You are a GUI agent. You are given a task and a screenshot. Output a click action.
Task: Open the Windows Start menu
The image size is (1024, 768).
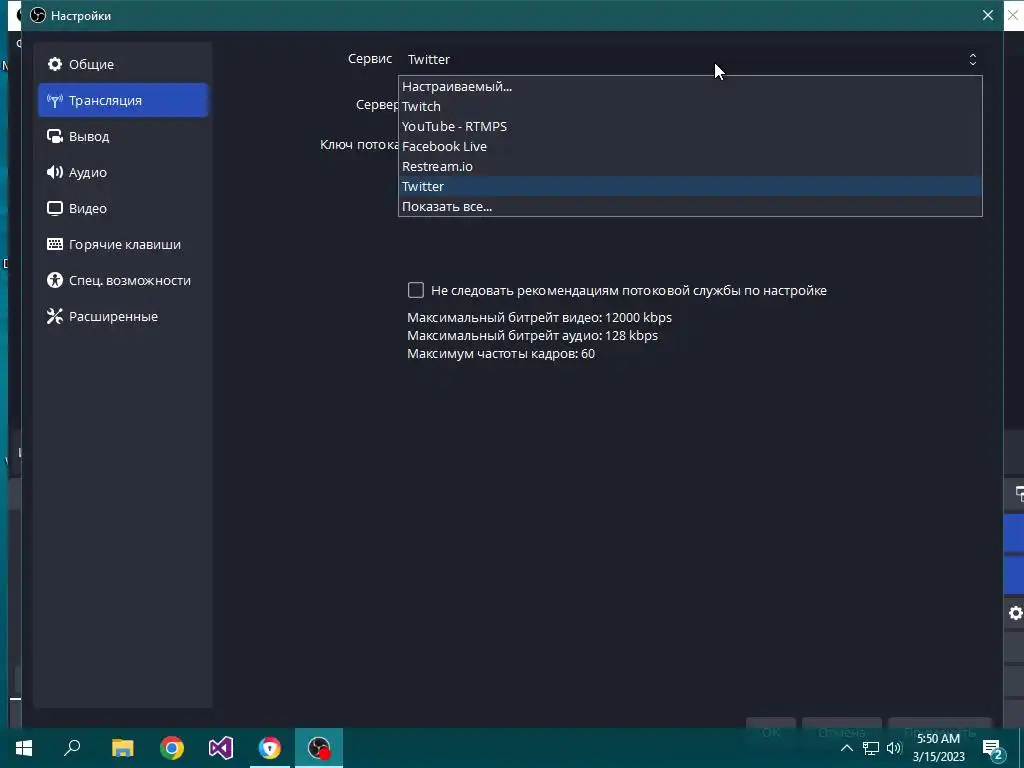pyautogui.click(x=24, y=748)
